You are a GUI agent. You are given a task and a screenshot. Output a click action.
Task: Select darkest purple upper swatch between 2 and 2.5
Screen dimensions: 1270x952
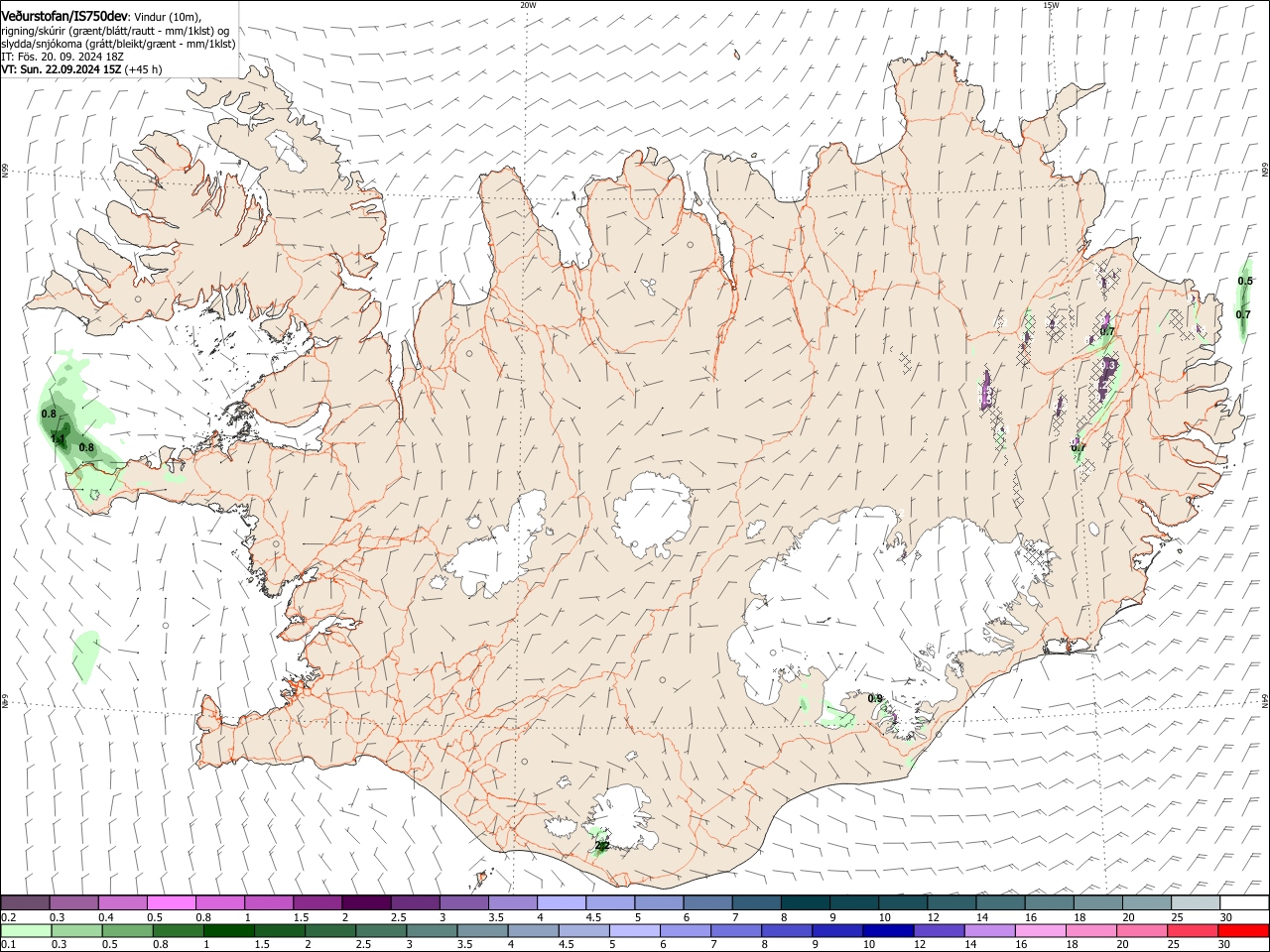pos(366,902)
